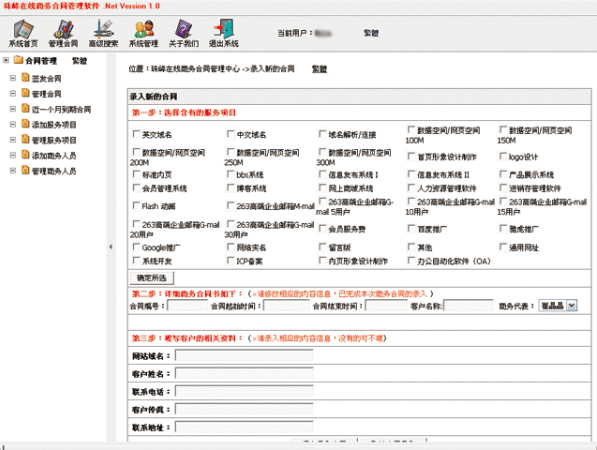597x450 pixels.
Task: Select the 合同管理 folder icon in sidebar
Action: [18, 60]
